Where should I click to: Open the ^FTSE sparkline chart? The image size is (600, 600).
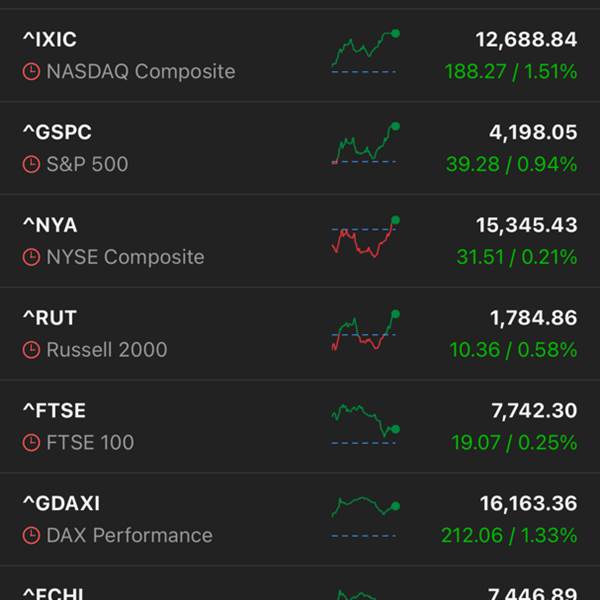[365, 424]
